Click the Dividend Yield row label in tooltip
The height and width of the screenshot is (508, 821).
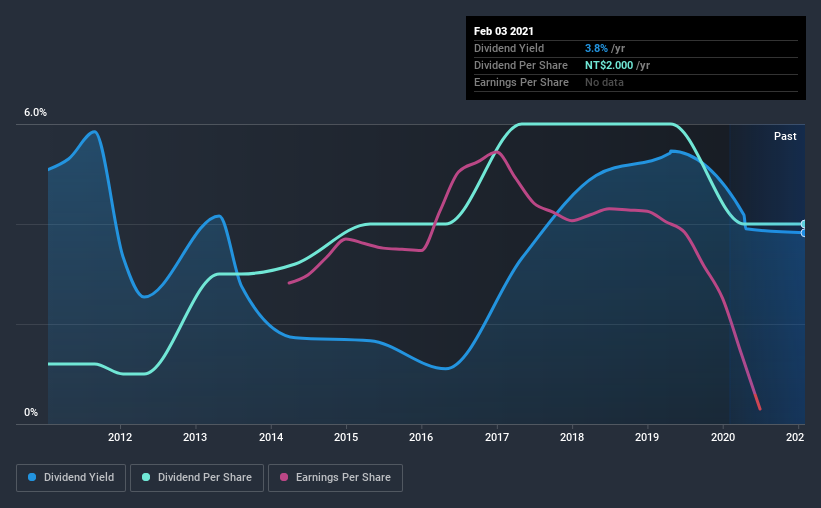tap(509, 48)
